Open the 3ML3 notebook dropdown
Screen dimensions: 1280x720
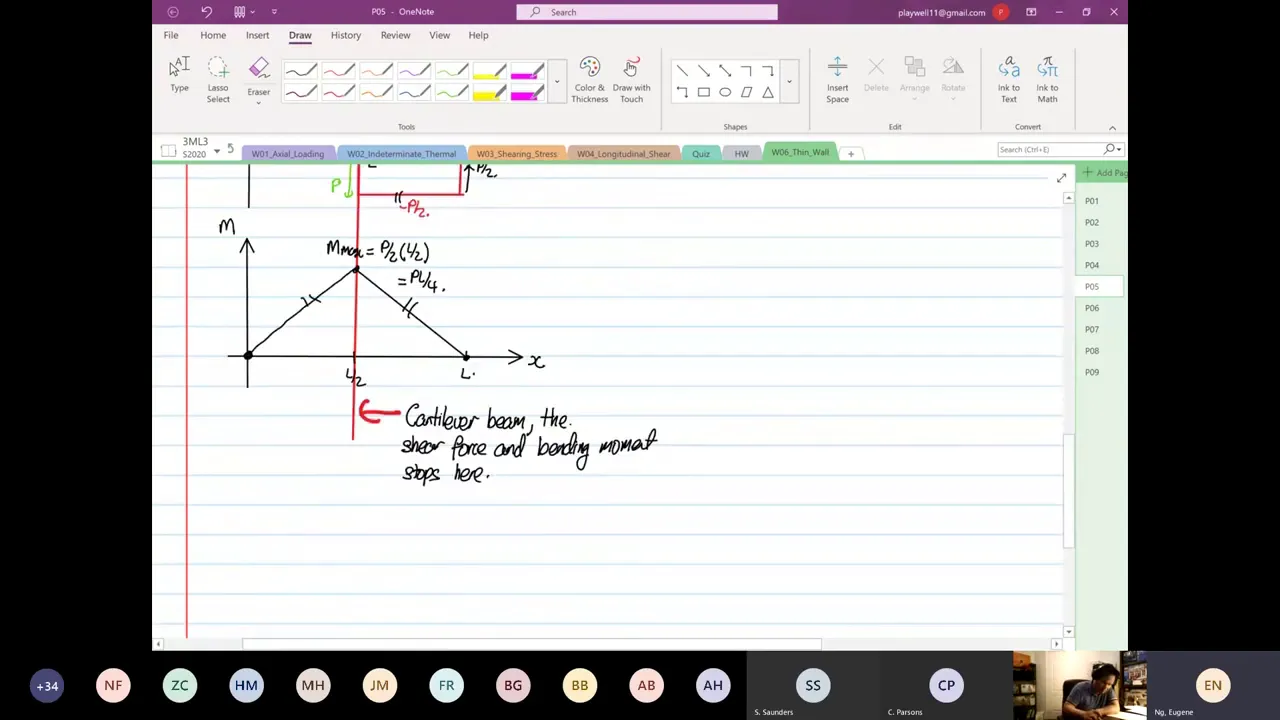click(216, 151)
